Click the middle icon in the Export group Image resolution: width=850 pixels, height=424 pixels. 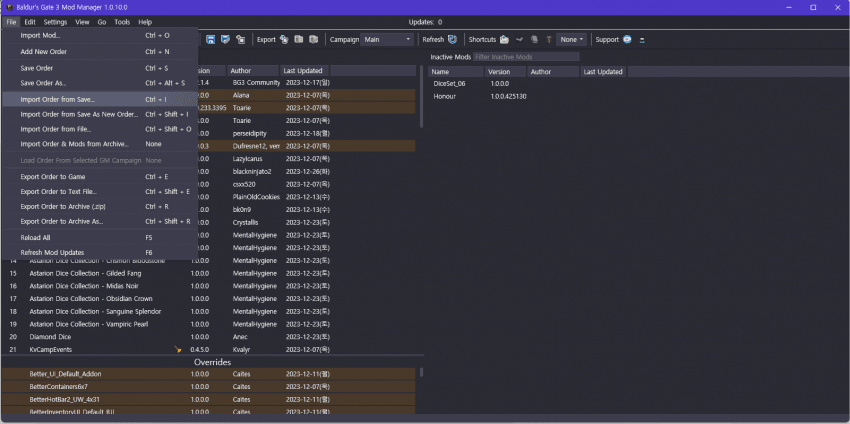pos(299,40)
